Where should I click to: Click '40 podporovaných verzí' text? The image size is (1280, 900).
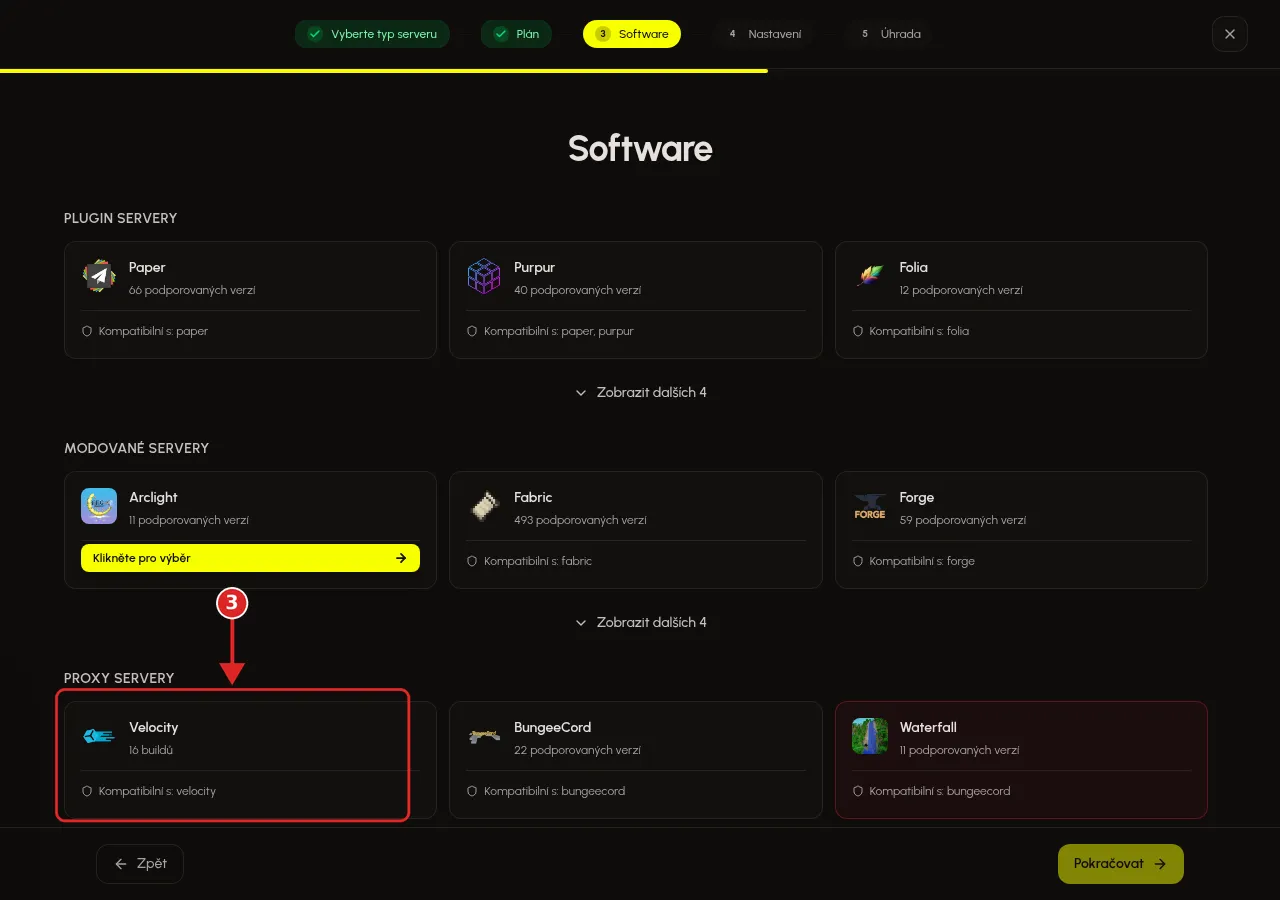coord(578,290)
